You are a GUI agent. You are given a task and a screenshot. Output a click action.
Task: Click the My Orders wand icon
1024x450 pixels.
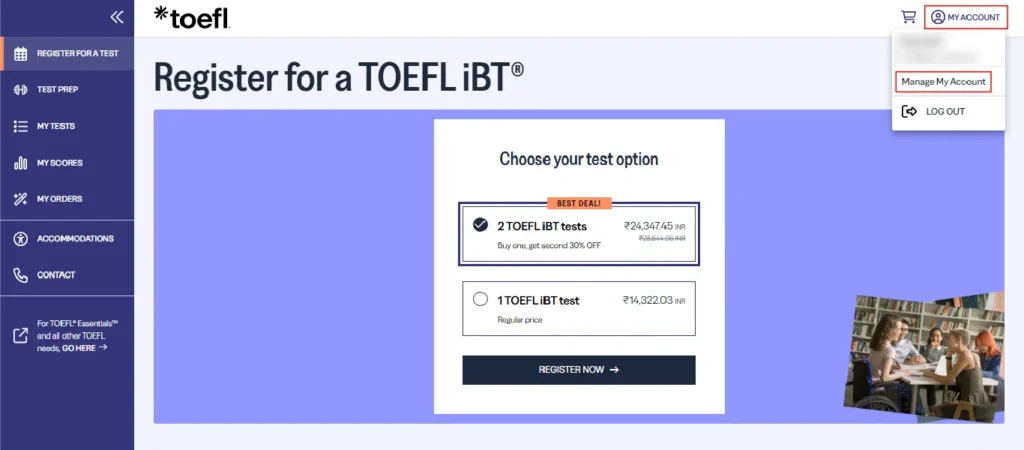click(20, 199)
